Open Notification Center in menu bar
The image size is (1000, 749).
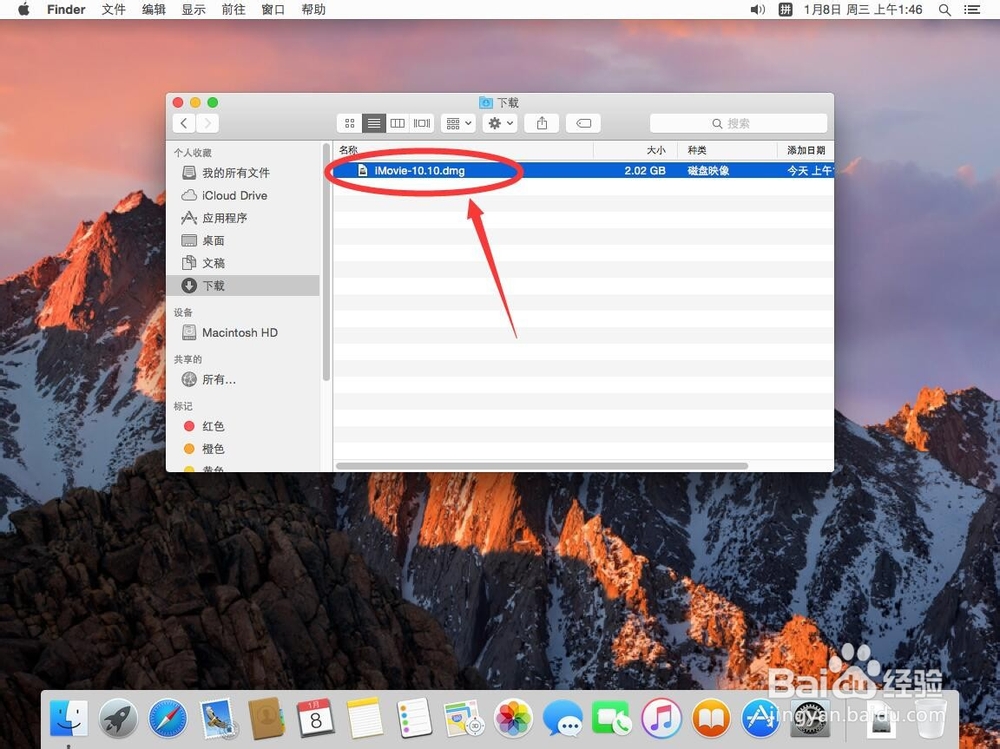click(971, 10)
